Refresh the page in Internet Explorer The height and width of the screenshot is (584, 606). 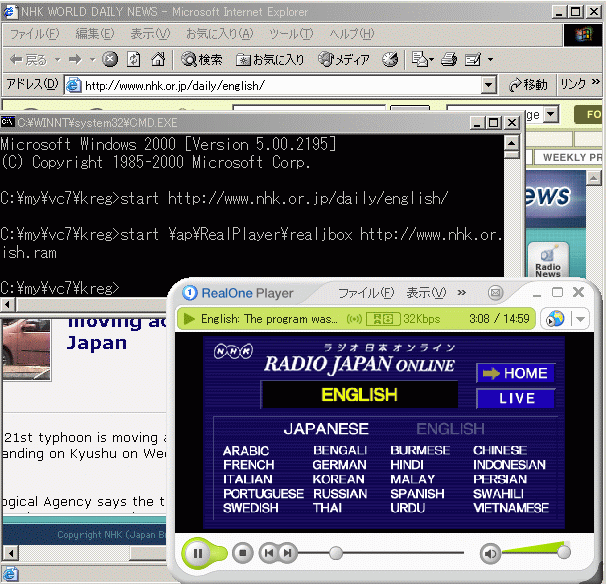click(x=134, y=60)
